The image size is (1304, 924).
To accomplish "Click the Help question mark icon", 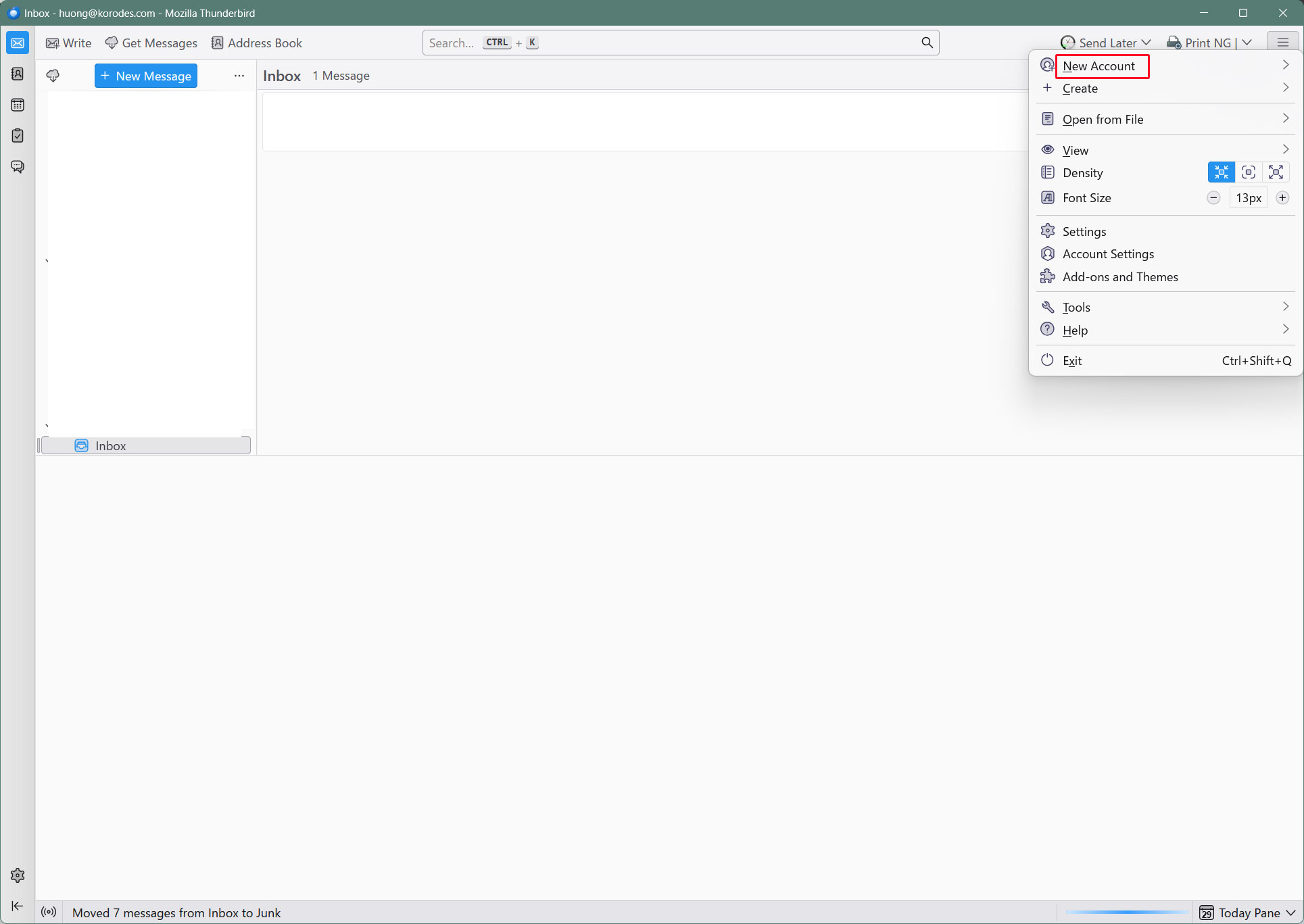I will tap(1047, 329).
